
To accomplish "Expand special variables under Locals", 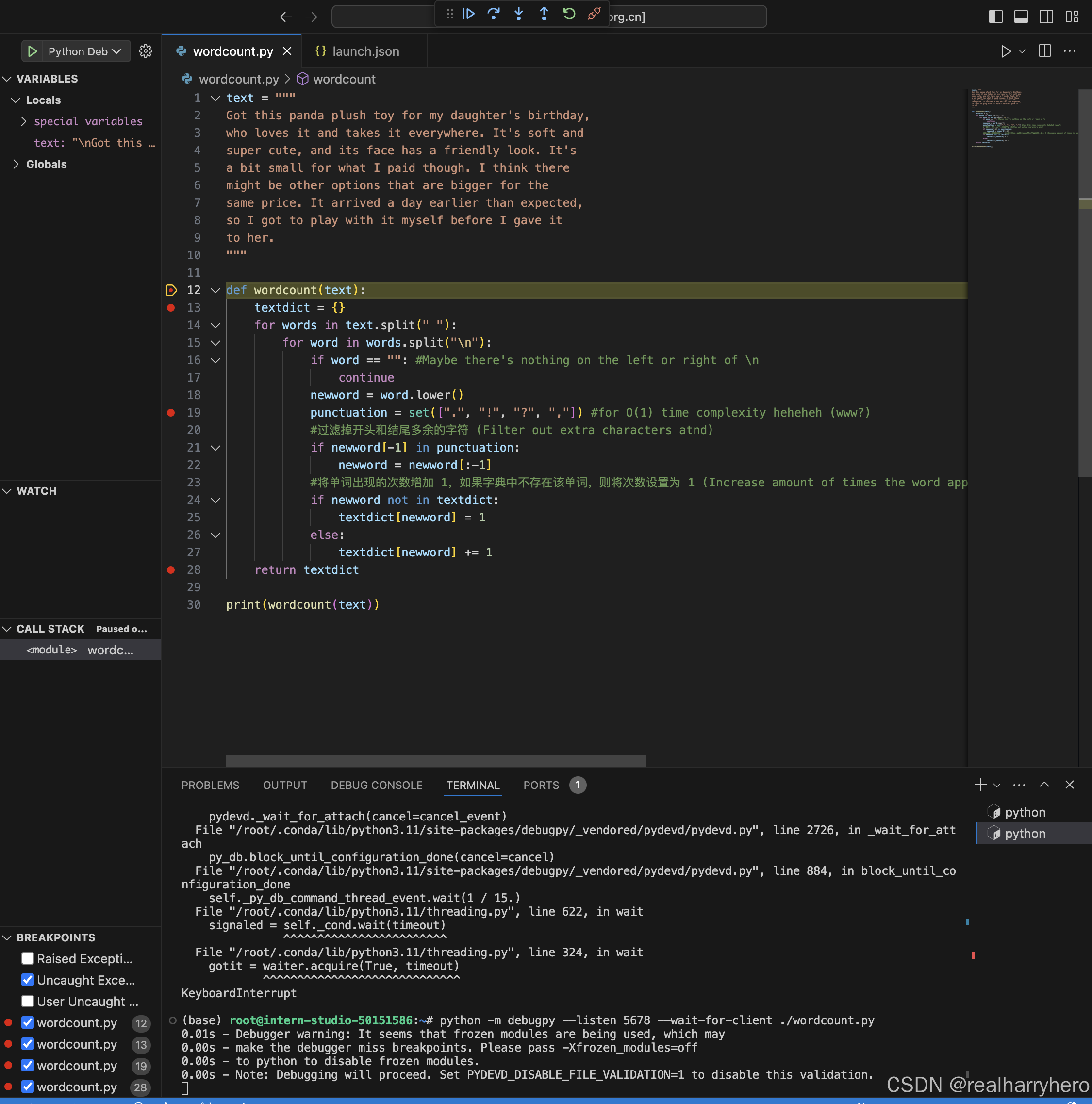I will click(23, 121).
